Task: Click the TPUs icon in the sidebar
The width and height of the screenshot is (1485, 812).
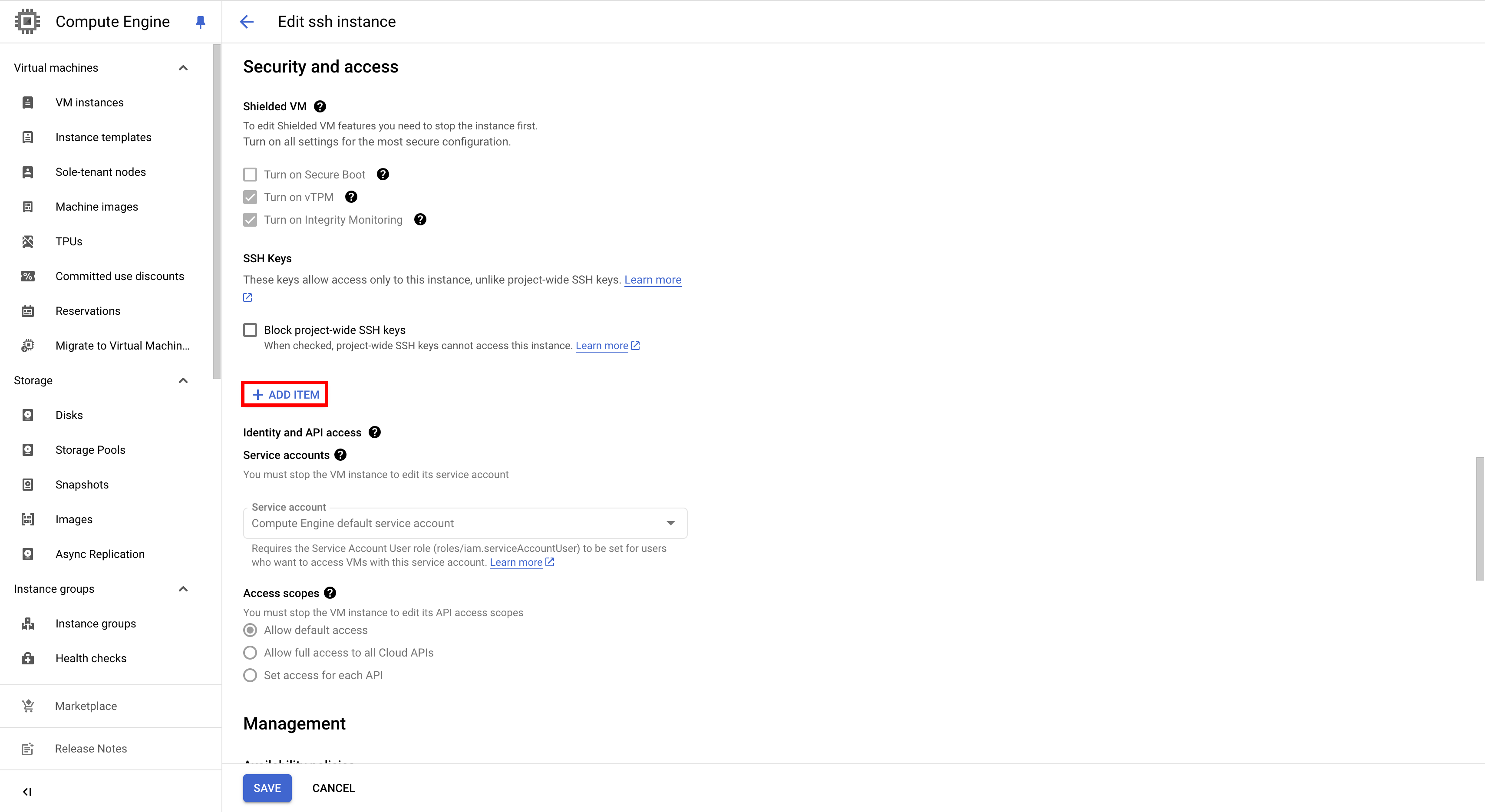Action: (x=28, y=241)
